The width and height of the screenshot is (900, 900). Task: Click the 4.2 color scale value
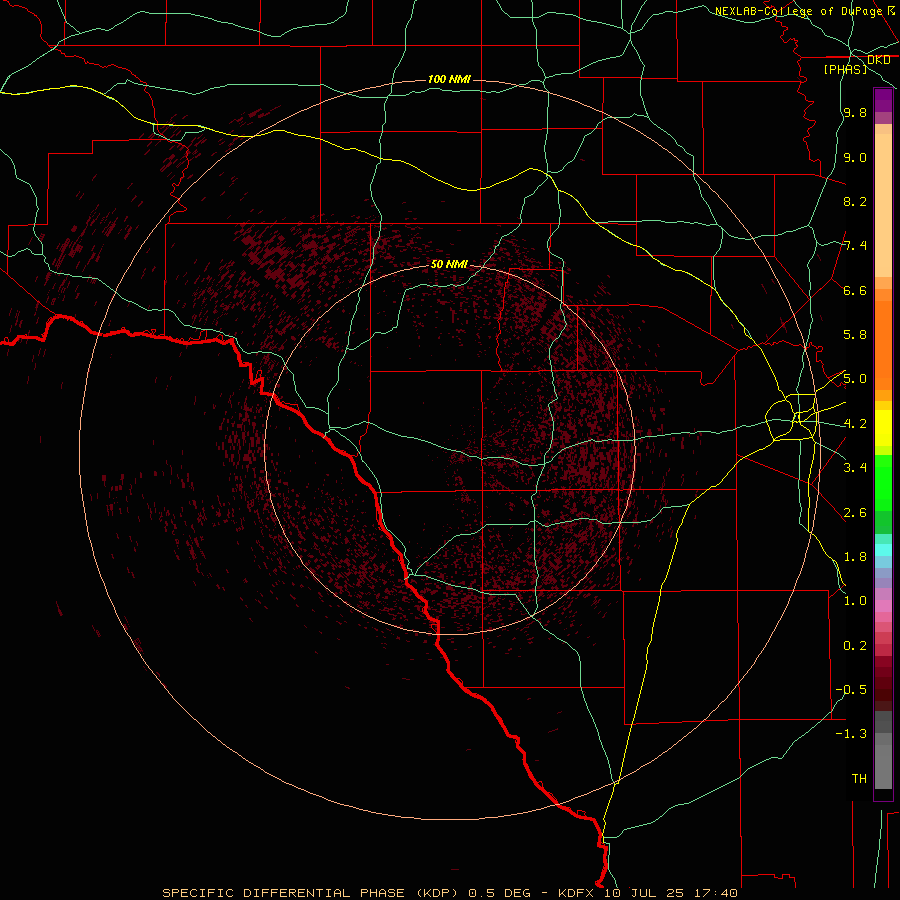pos(855,424)
